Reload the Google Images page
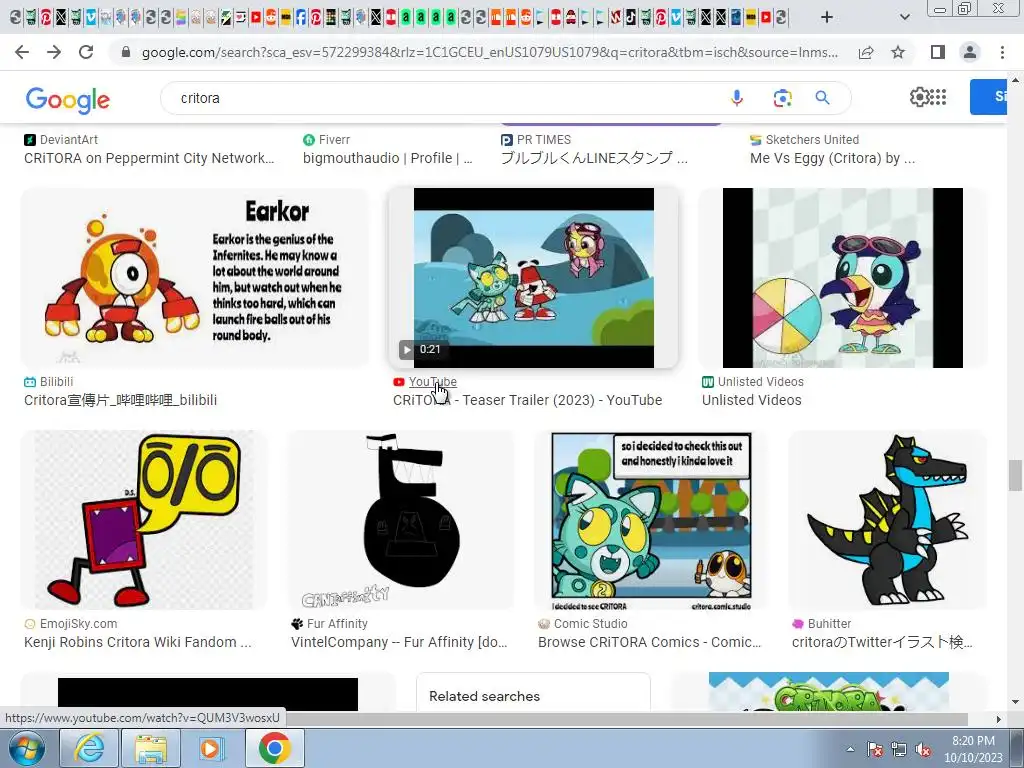 tap(86, 52)
